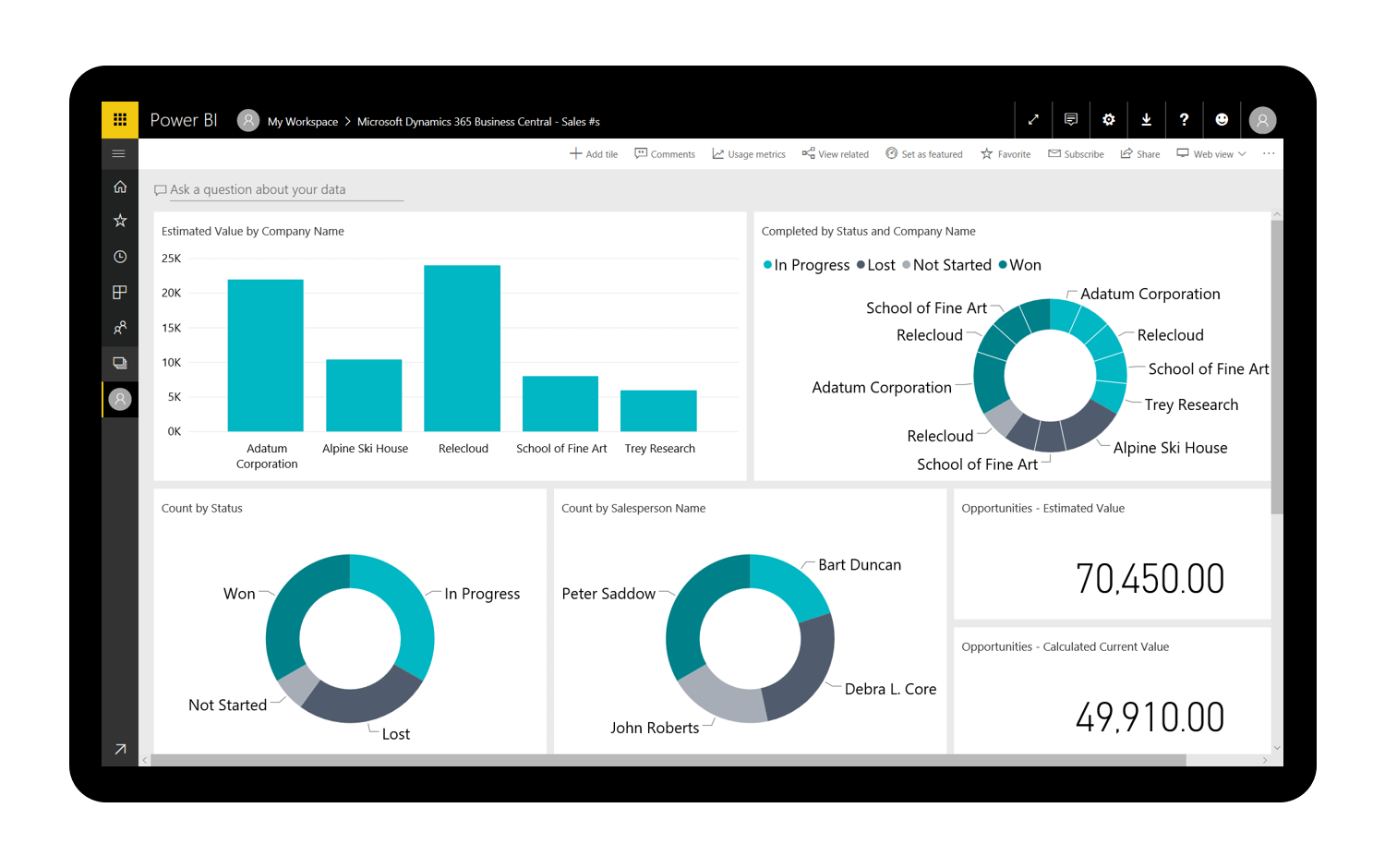Toggle Favorite for this dashboard
1385x868 pixels.
click(x=1005, y=153)
